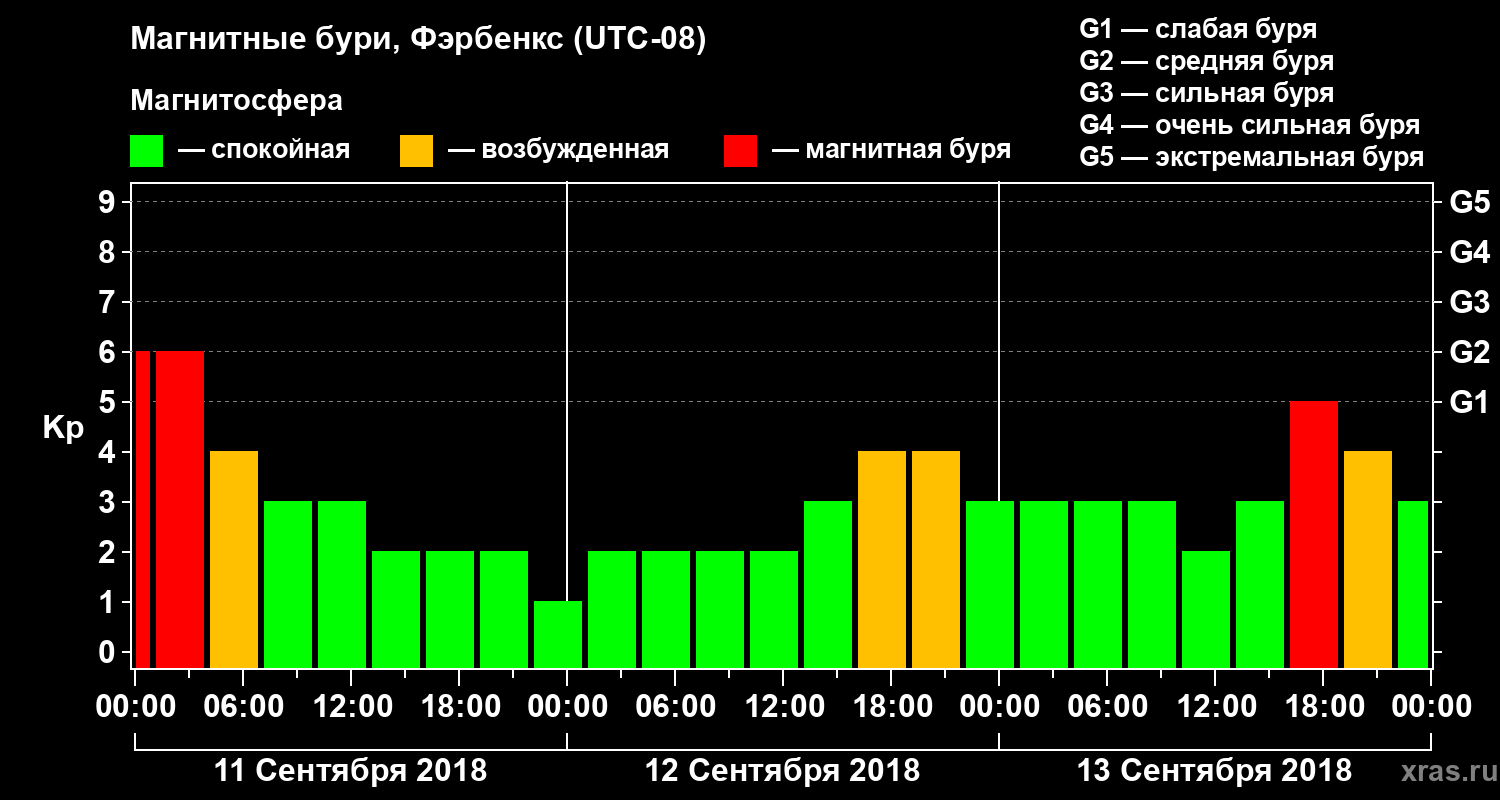The image size is (1500, 800).
Task: Click the G3 label on right axis
Action: [x=1469, y=302]
